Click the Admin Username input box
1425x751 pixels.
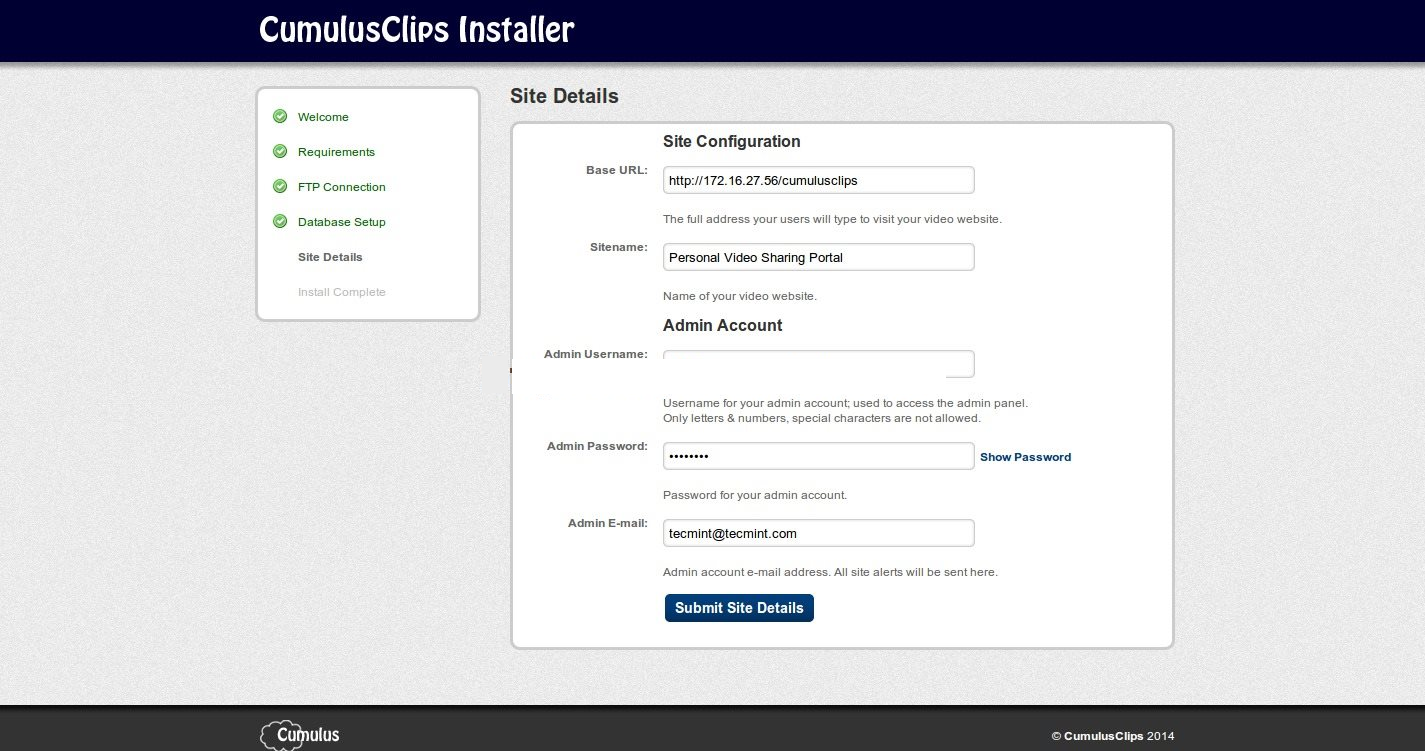[x=818, y=364]
